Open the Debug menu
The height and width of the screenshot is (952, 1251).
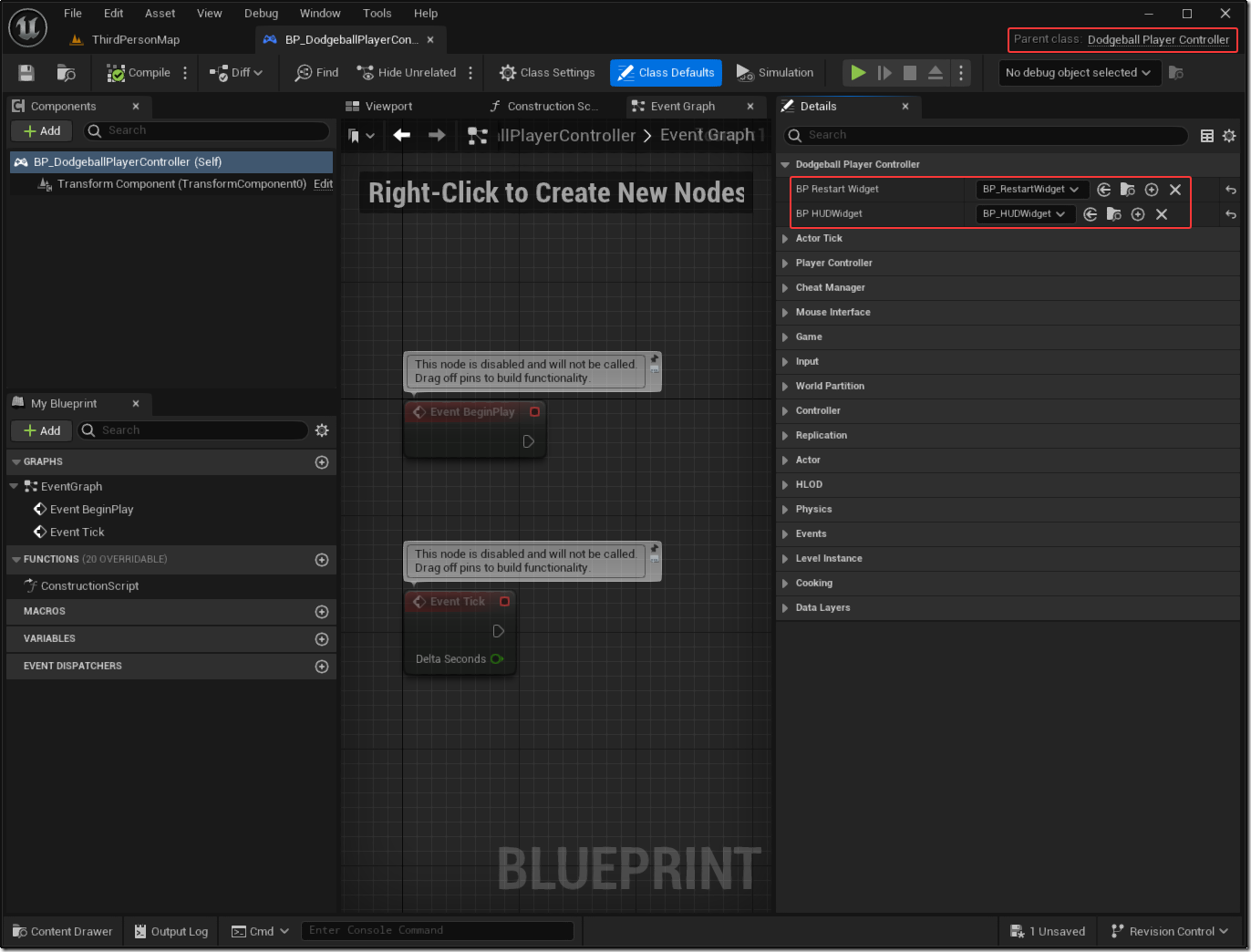pos(261,14)
